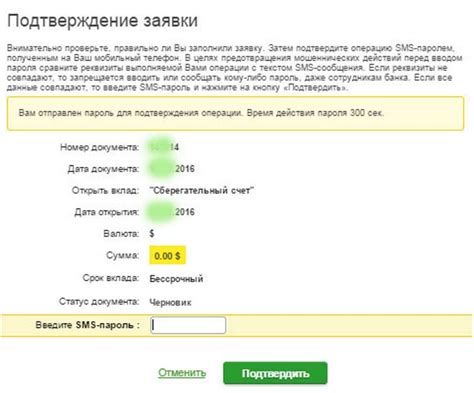Click the 2016 value beside Дата документа

pyautogui.click(x=185, y=169)
